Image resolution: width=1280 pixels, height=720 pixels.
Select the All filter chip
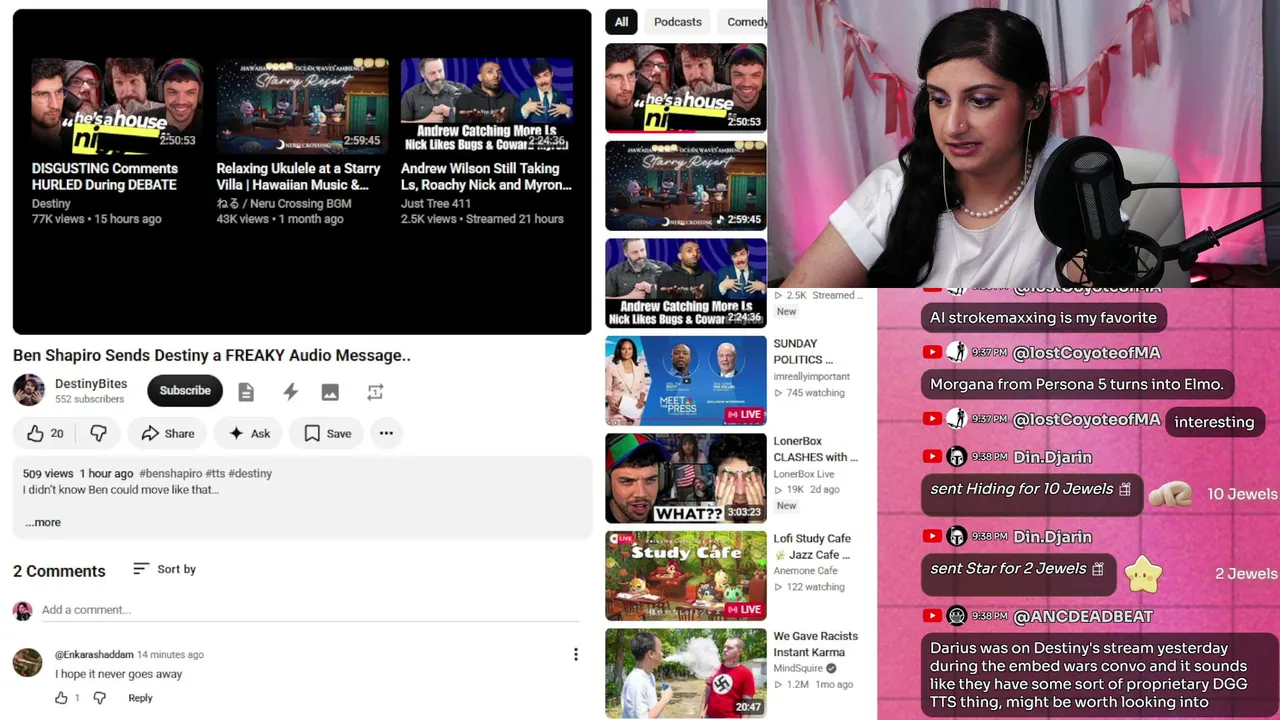click(621, 22)
